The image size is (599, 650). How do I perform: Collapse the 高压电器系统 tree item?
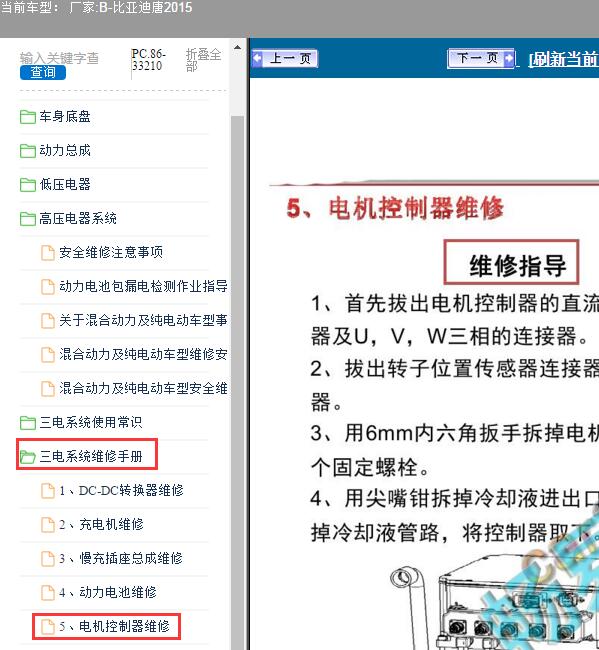pos(78,218)
